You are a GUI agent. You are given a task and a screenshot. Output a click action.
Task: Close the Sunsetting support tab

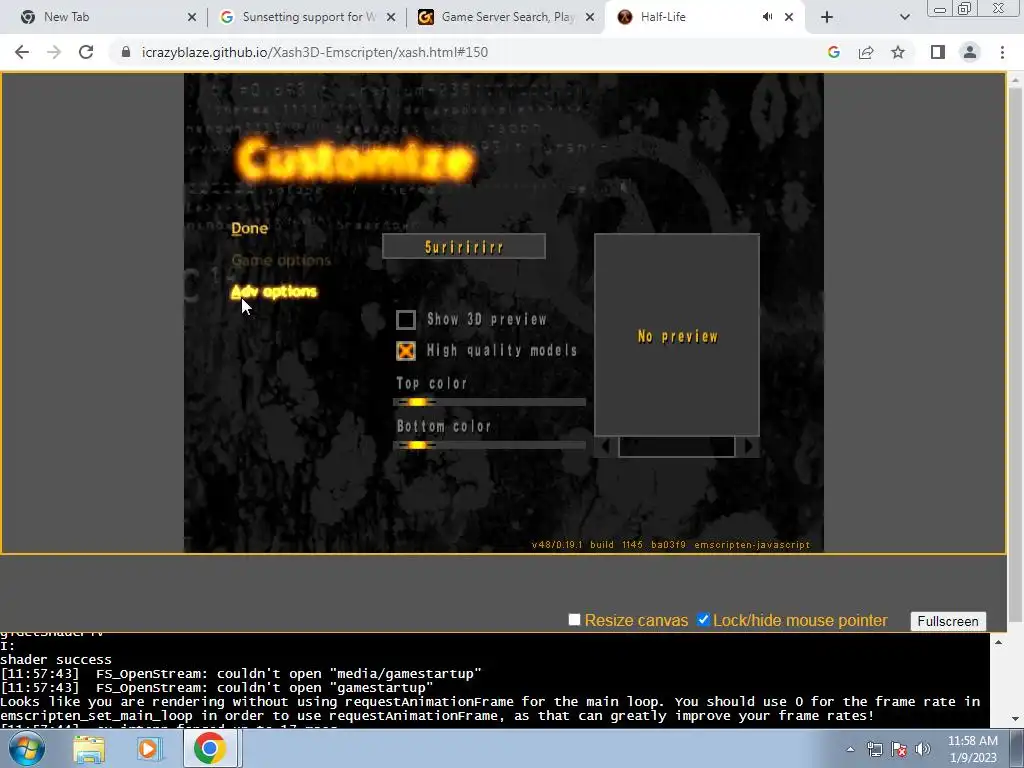(x=391, y=17)
